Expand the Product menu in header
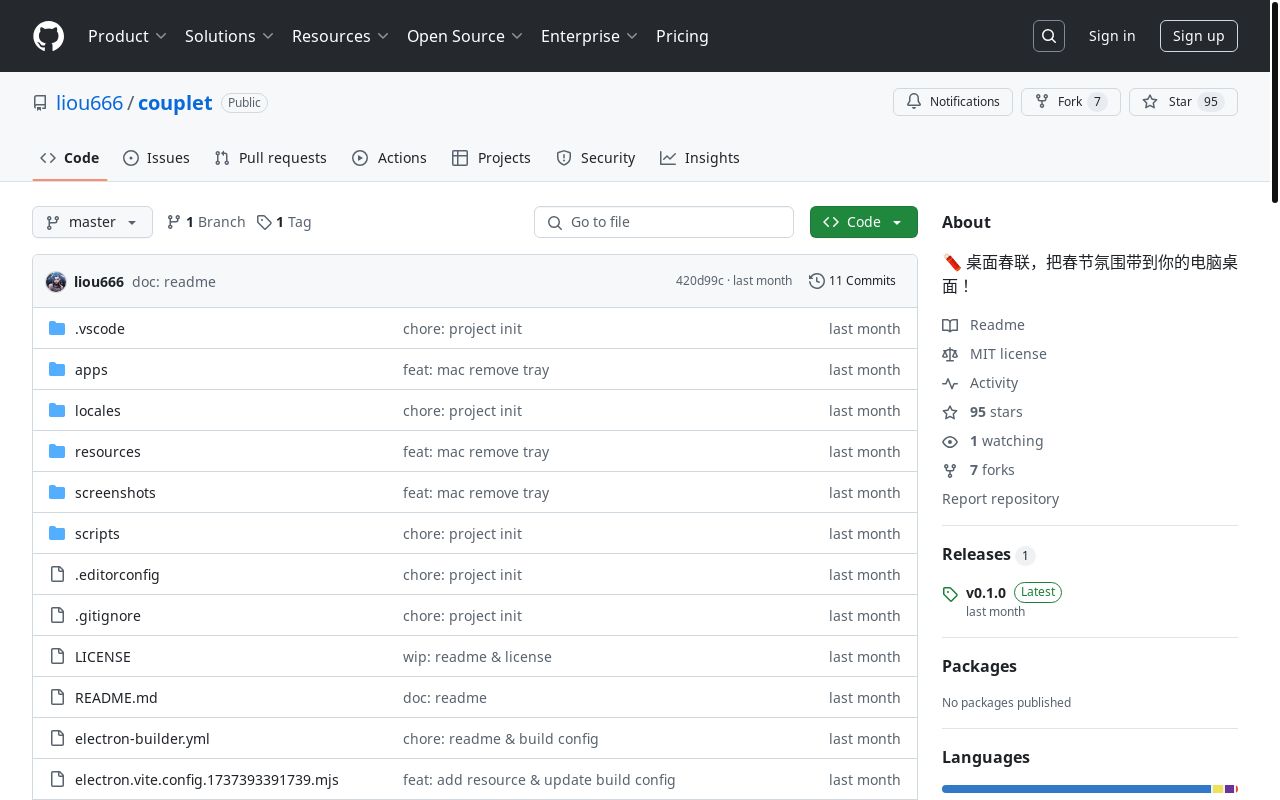The height and width of the screenshot is (800, 1280). click(127, 36)
